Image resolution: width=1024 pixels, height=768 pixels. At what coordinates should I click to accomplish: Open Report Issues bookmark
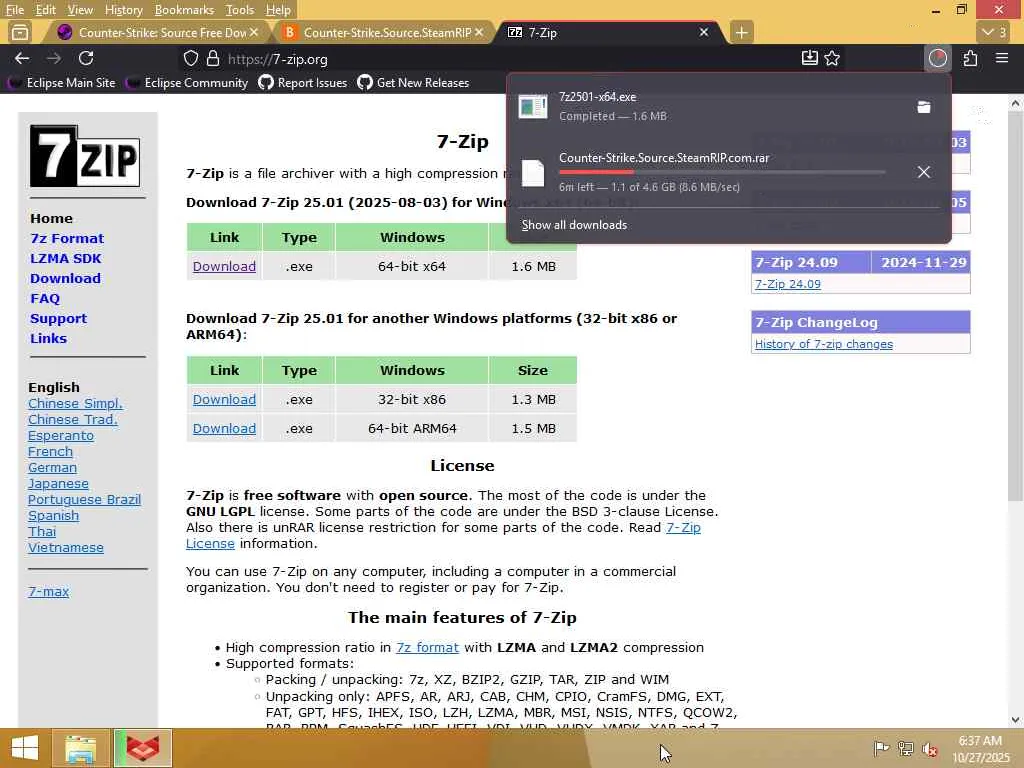(x=303, y=82)
